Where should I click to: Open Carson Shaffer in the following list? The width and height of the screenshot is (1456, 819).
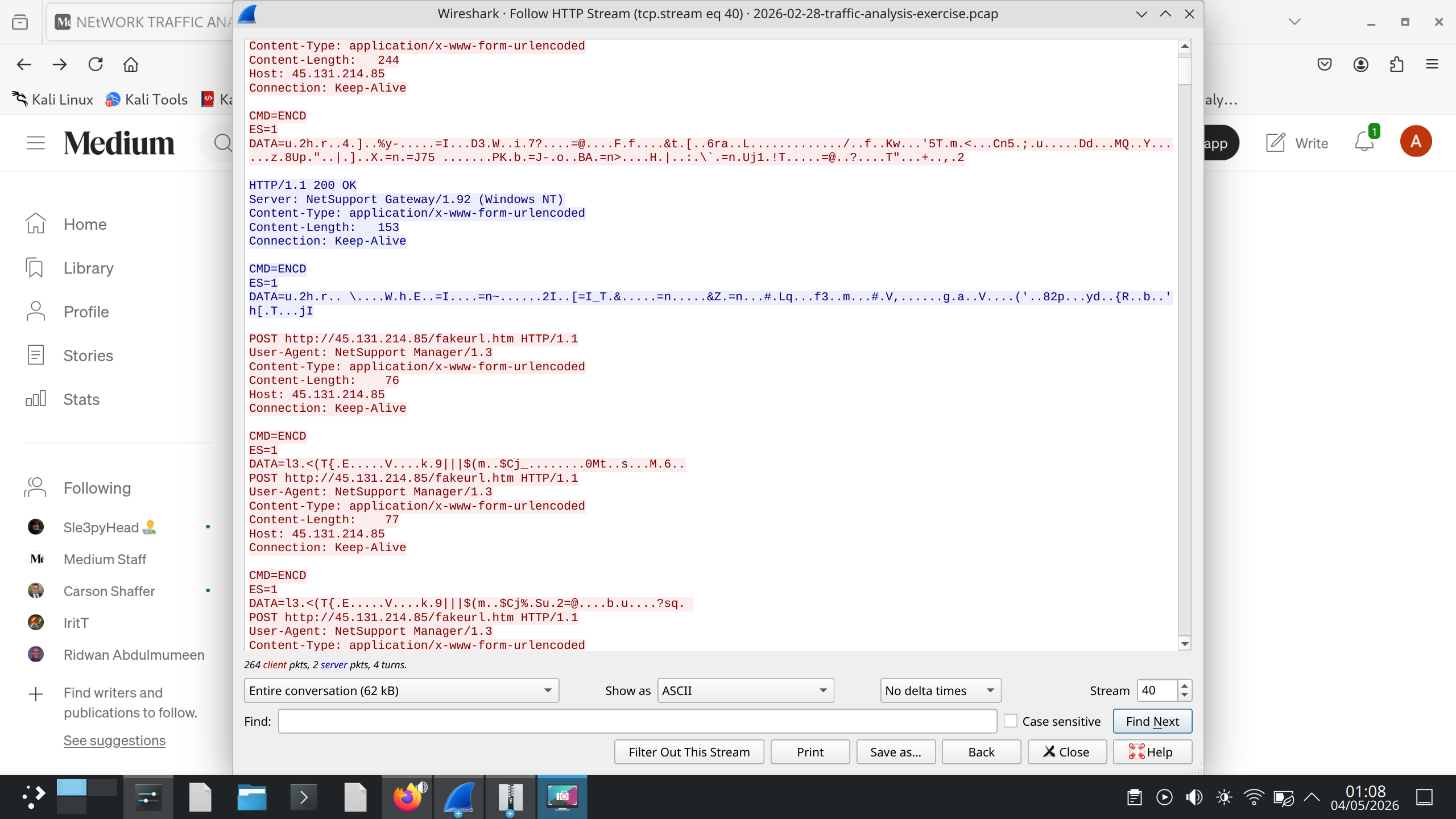point(109,591)
